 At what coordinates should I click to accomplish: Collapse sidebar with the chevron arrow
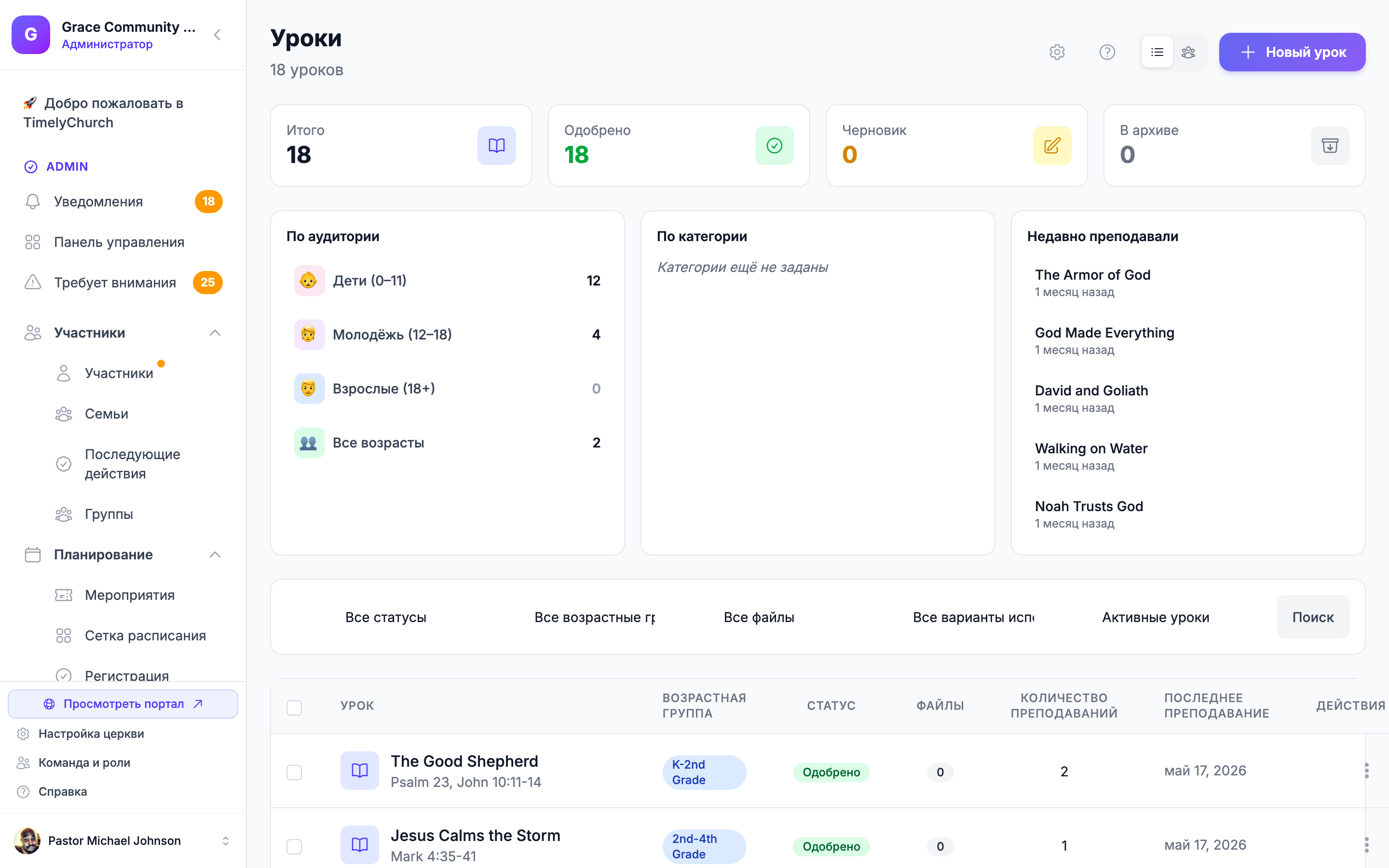coord(217,35)
